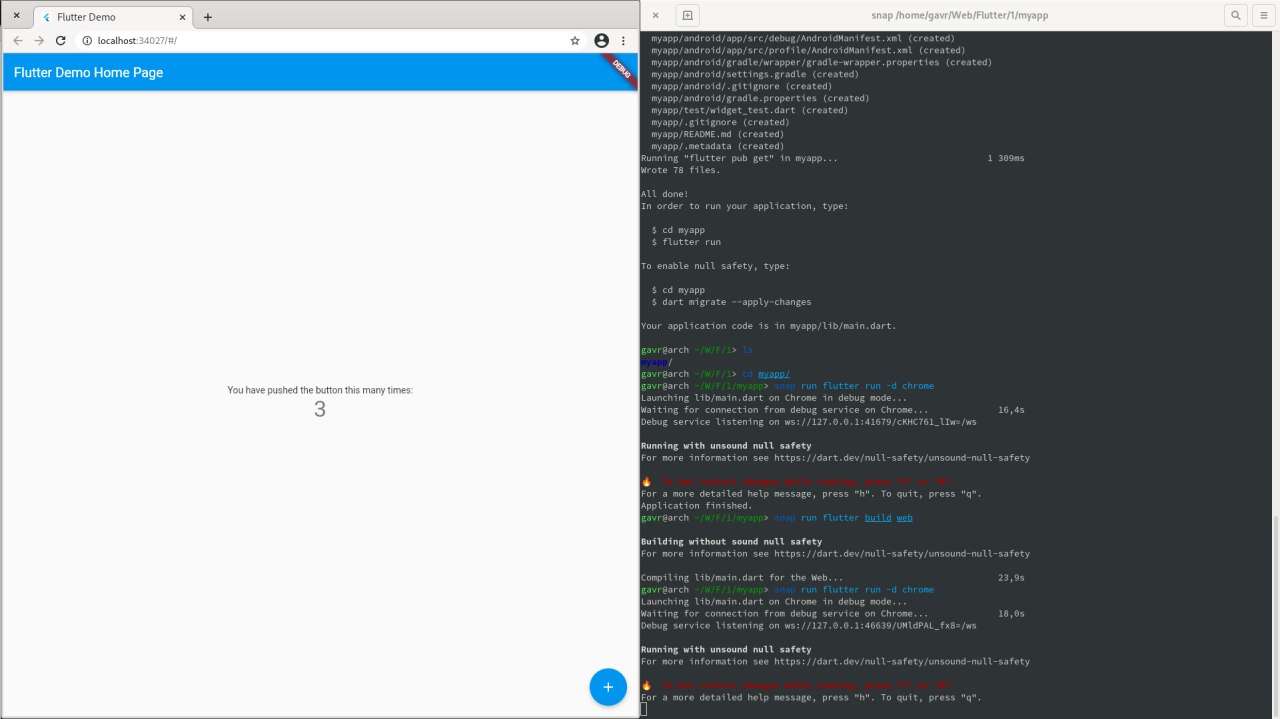Click 'myapp/test/widget_test.dart (created)' line

749,110
